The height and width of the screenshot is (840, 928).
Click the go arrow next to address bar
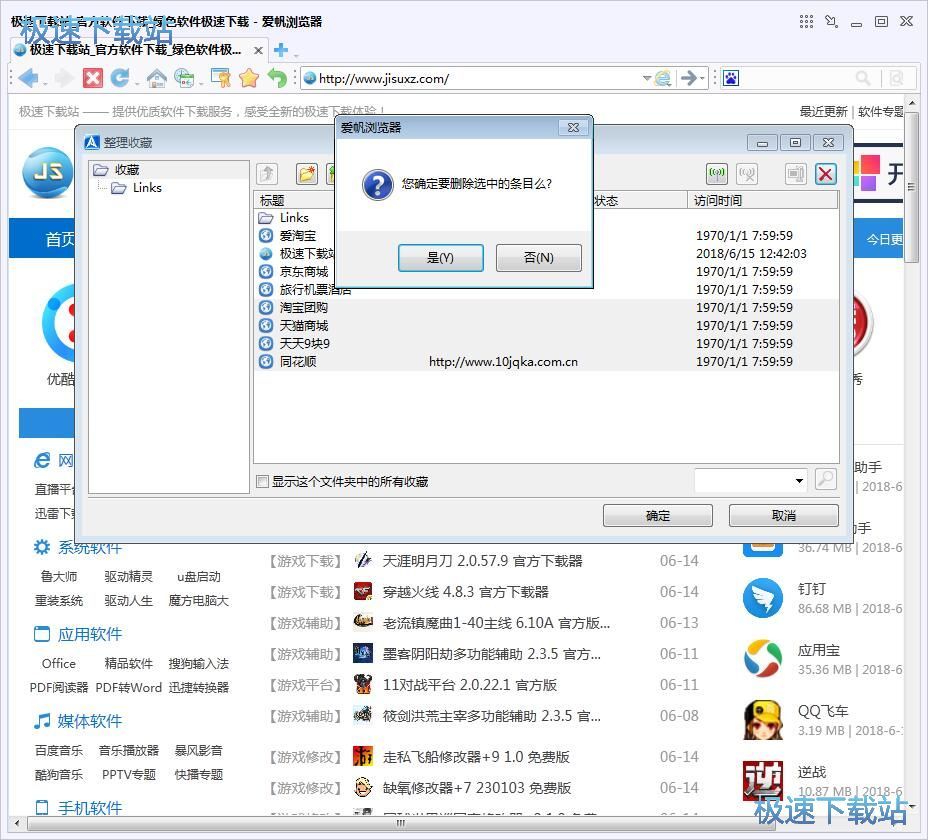[688, 78]
